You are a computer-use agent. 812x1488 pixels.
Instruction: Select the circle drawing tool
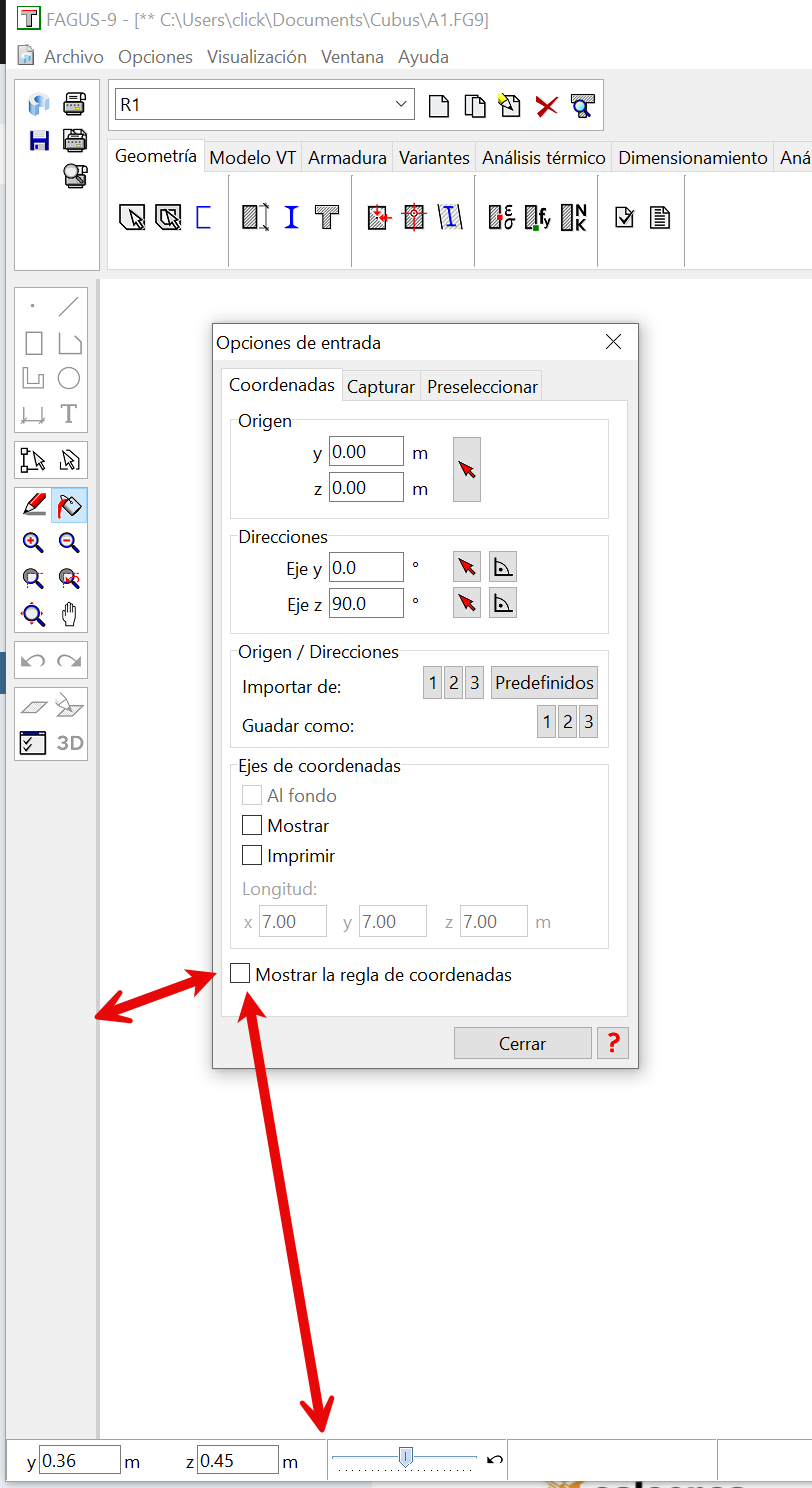click(69, 378)
